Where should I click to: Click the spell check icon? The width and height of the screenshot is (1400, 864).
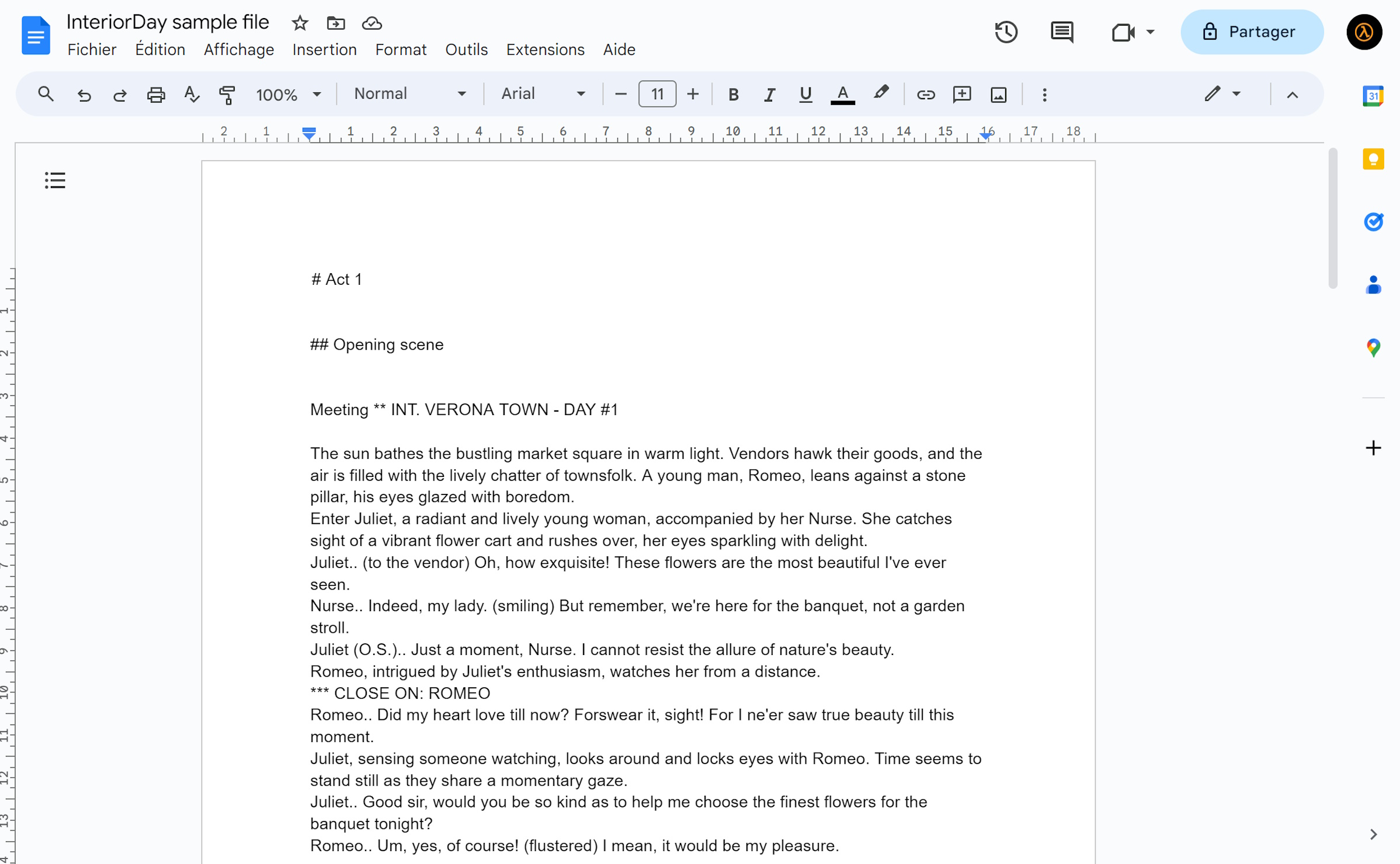[x=191, y=94]
